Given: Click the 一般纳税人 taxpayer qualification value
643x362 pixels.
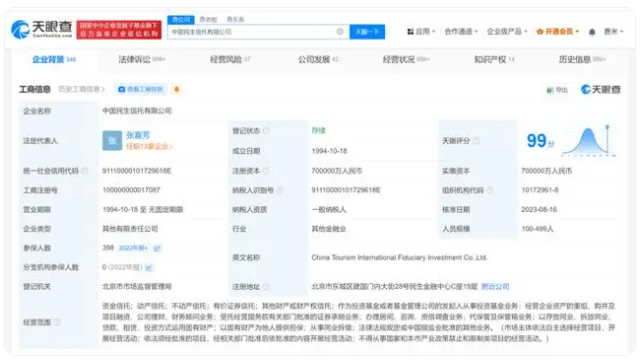Looking at the screenshot, I should tap(329, 209).
